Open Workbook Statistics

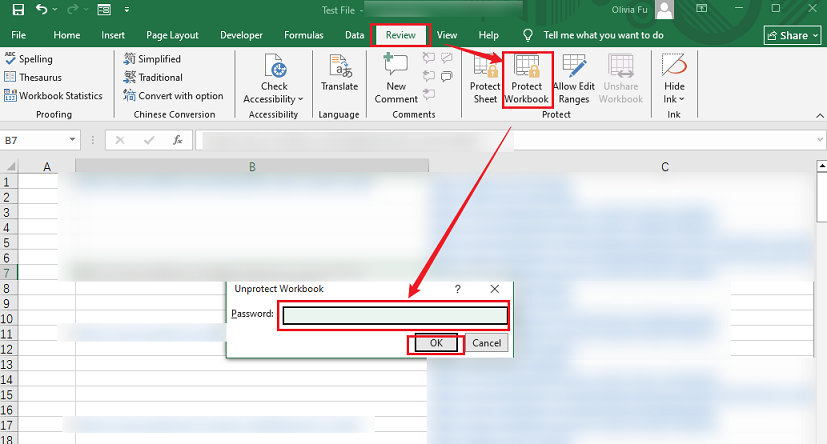pos(53,95)
